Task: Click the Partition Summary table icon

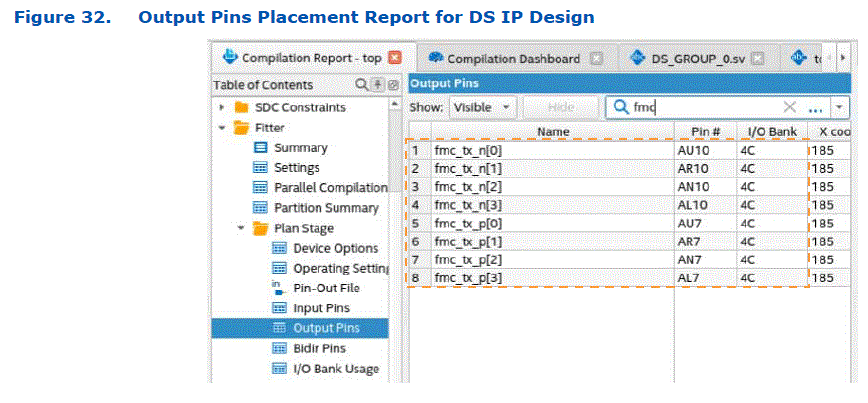Action: pyautogui.click(x=261, y=208)
